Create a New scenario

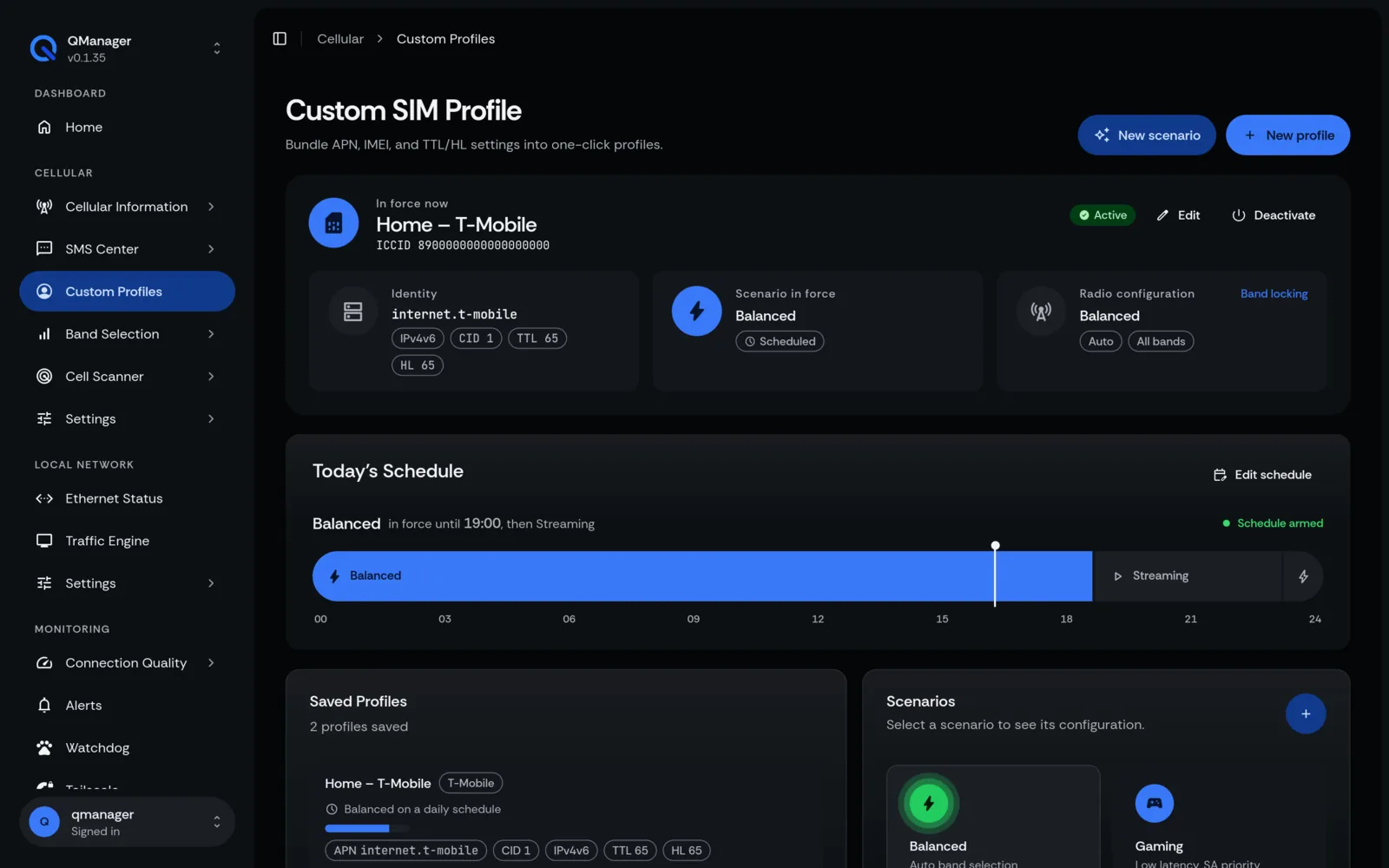(x=1147, y=135)
